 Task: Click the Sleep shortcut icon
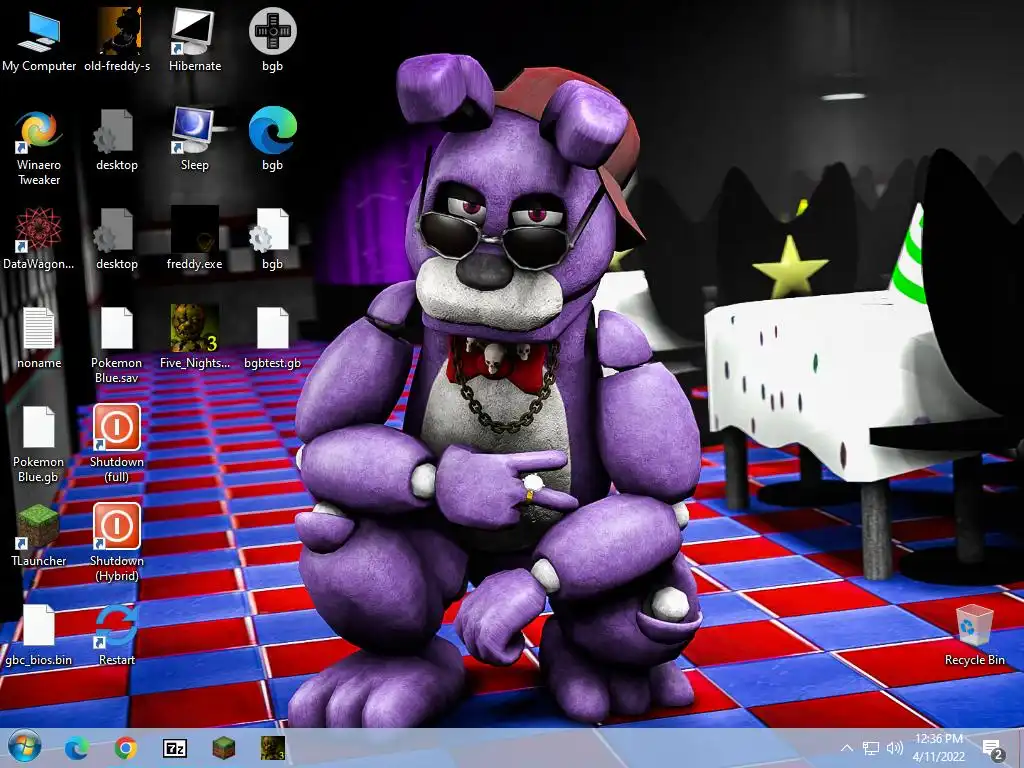pyautogui.click(x=195, y=140)
